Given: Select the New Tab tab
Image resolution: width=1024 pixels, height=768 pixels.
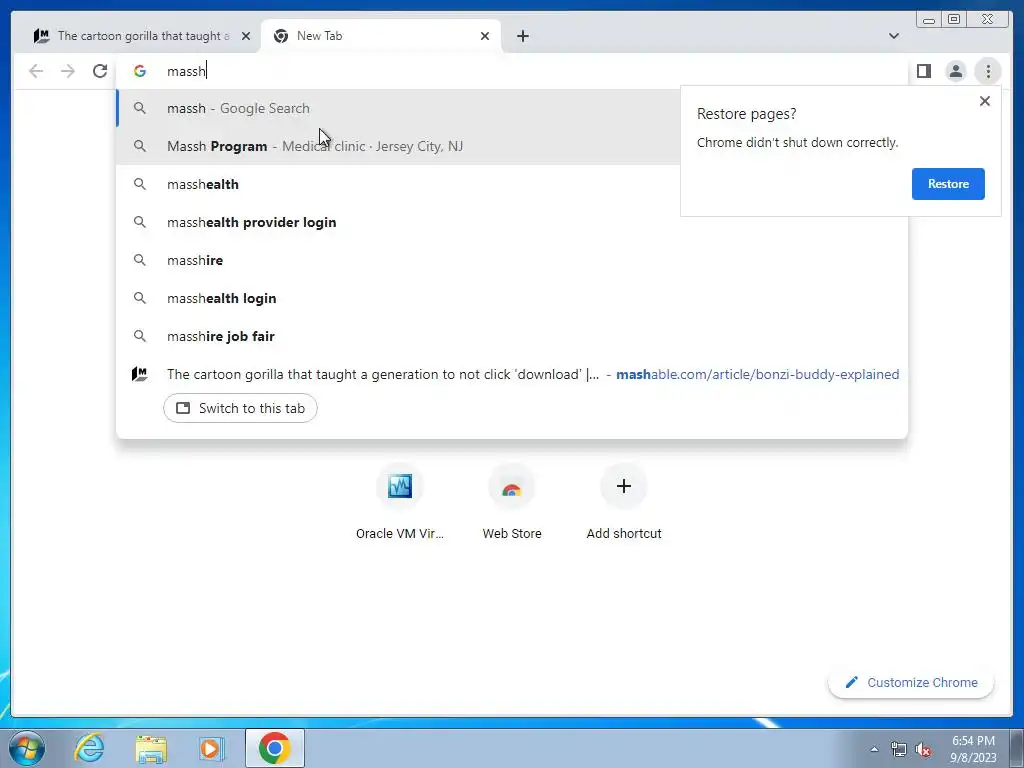Looking at the screenshot, I should coord(381,36).
